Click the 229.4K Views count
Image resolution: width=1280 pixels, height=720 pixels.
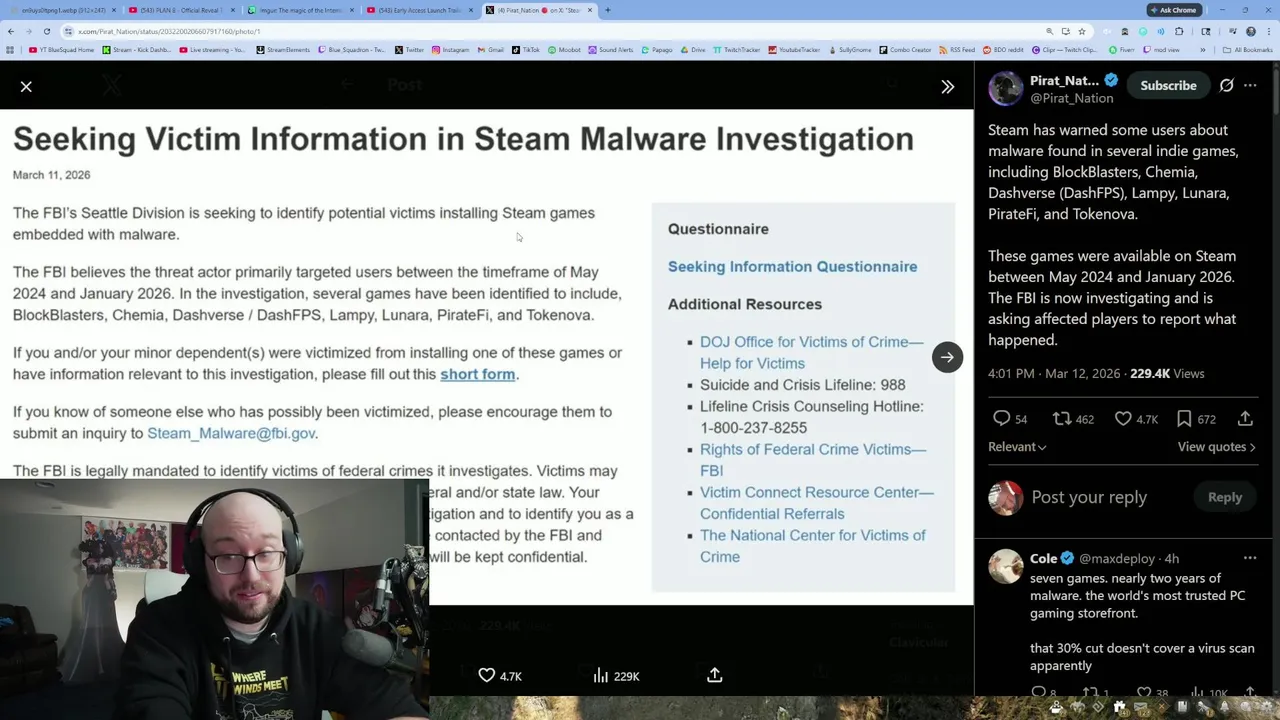[1167, 373]
